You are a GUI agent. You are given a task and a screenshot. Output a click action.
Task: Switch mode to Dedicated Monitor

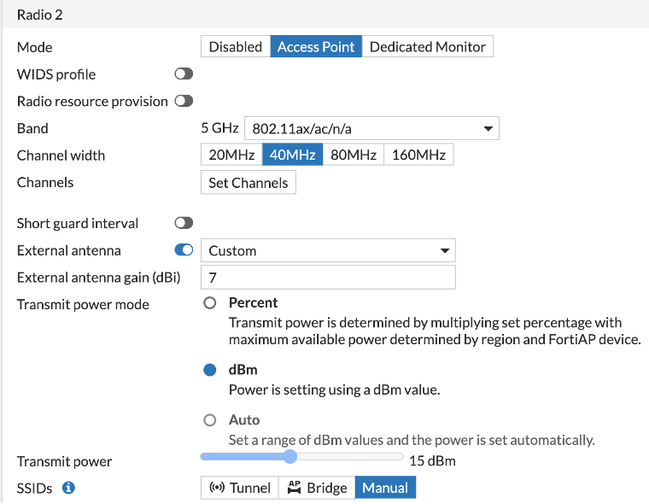427,47
